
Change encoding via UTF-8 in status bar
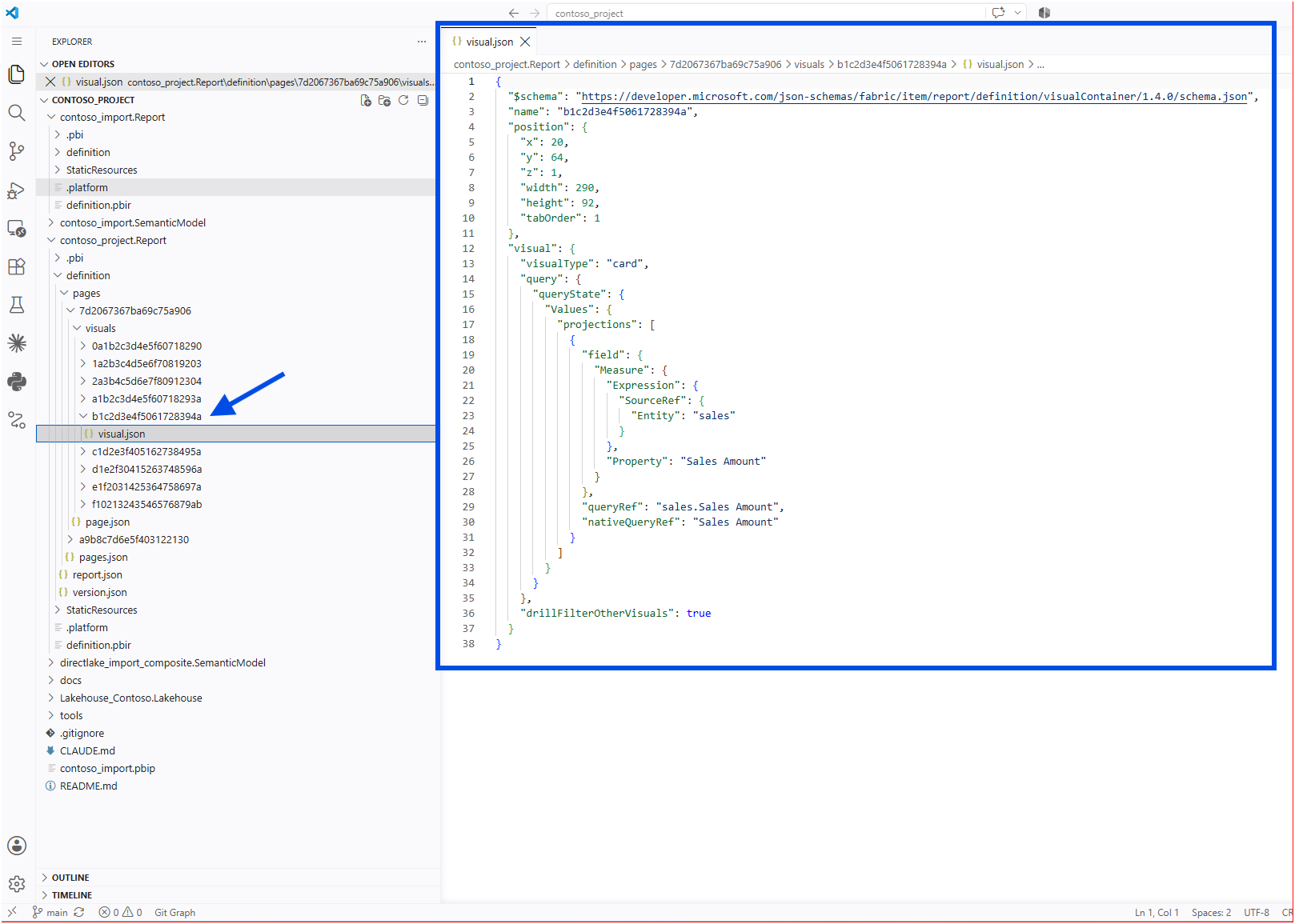tap(1257, 912)
